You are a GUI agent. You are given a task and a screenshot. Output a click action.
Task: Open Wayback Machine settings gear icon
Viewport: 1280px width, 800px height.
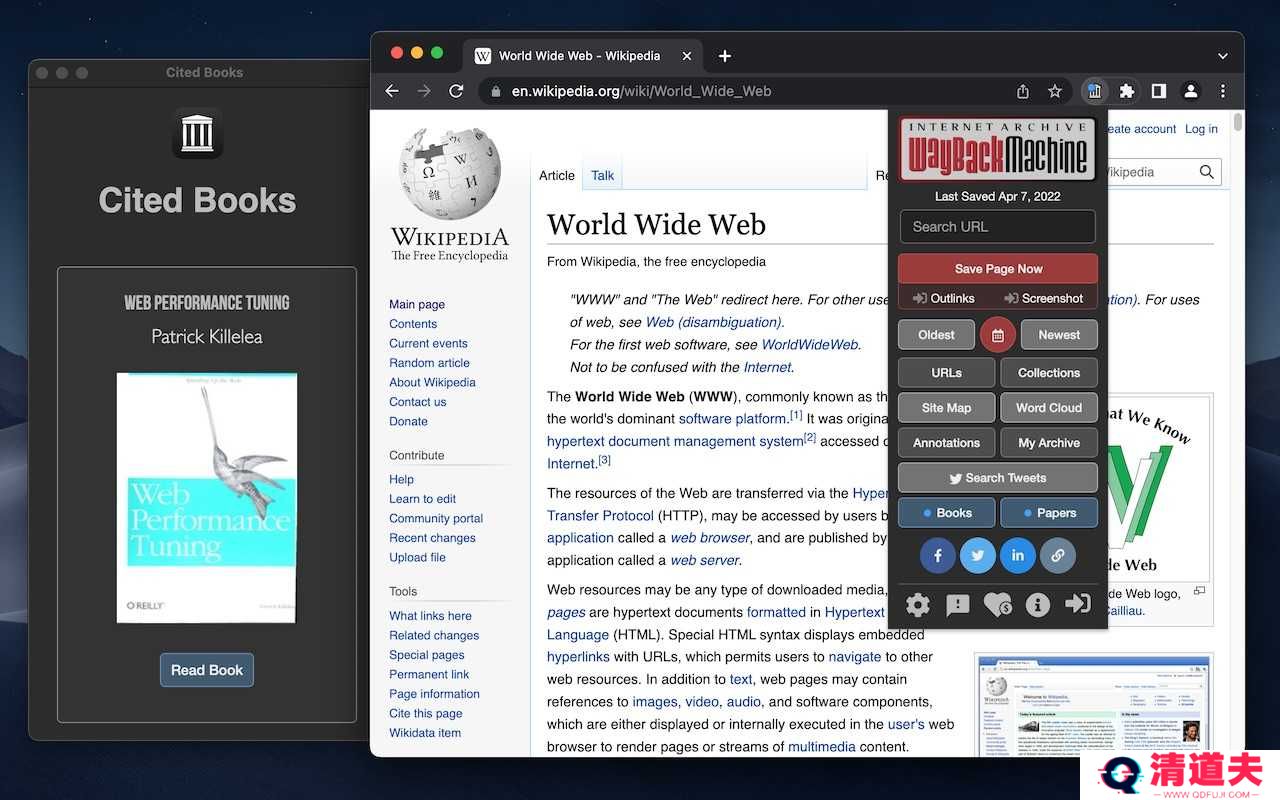918,604
